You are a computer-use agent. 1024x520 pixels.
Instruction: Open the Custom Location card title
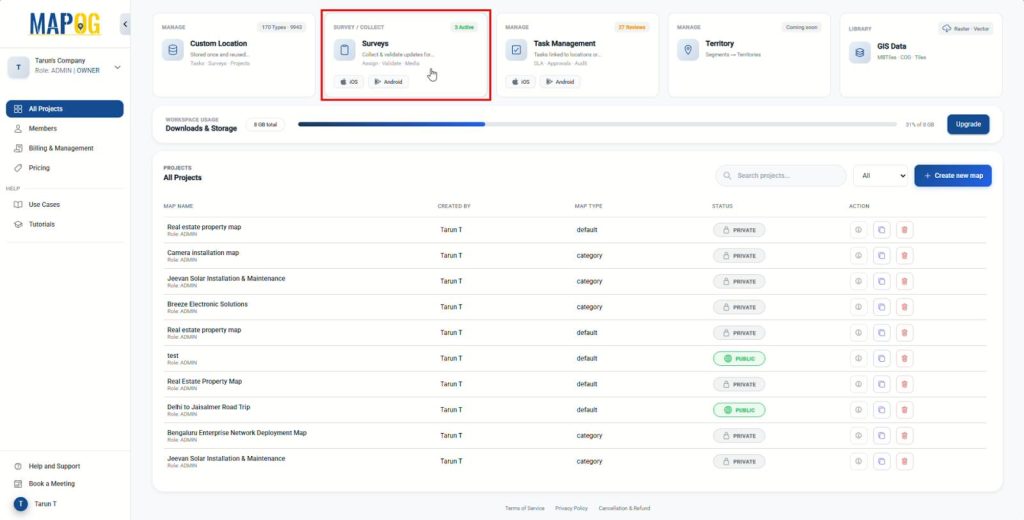(x=219, y=44)
